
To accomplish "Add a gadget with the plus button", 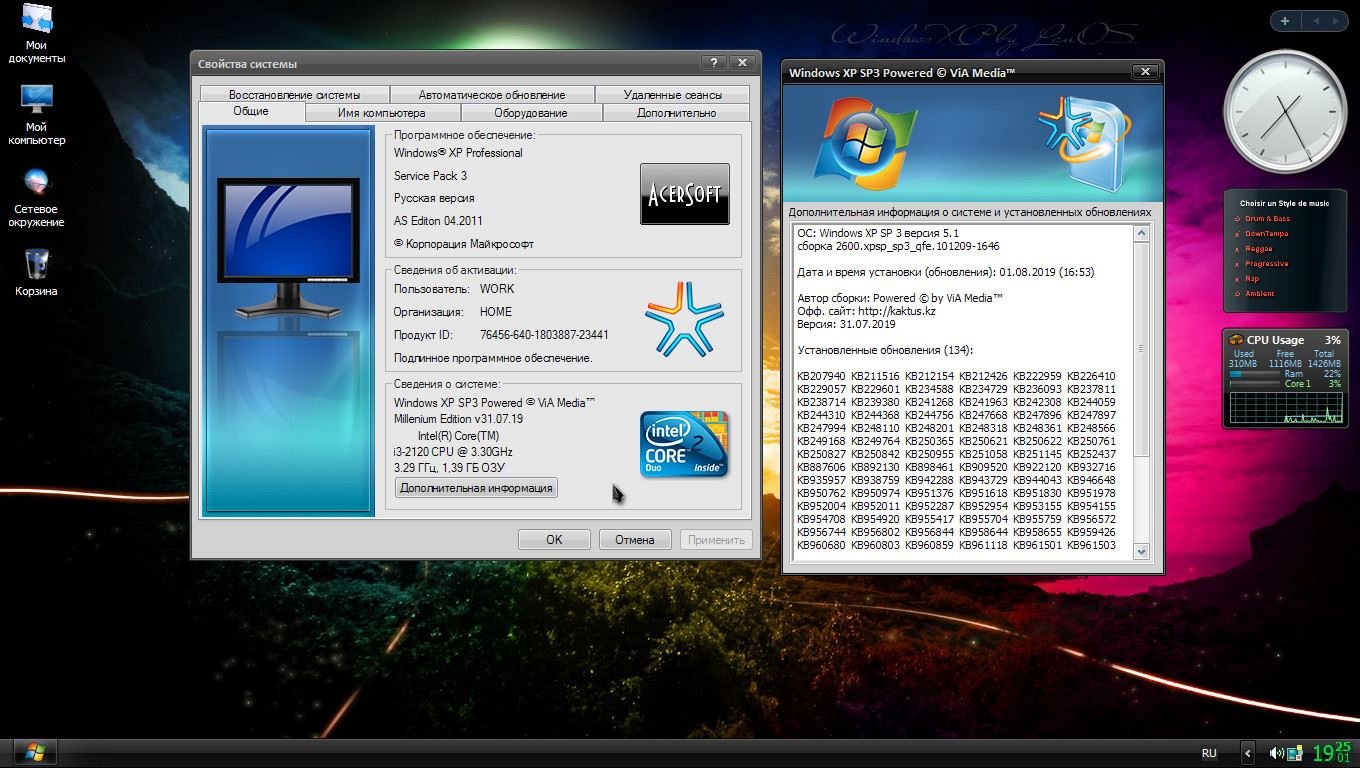I will 1285,20.
